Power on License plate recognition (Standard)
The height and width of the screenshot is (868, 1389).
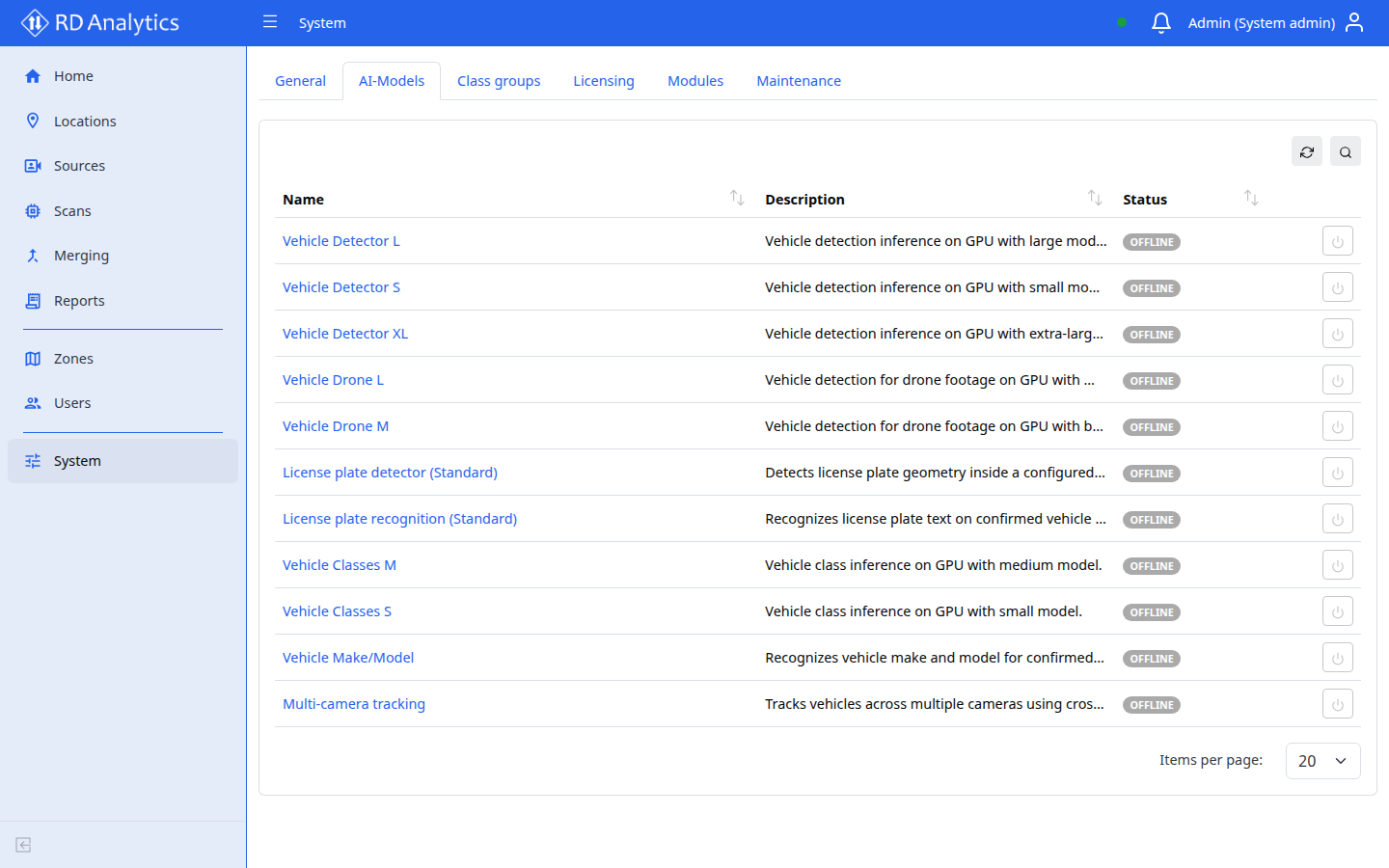1338,519
